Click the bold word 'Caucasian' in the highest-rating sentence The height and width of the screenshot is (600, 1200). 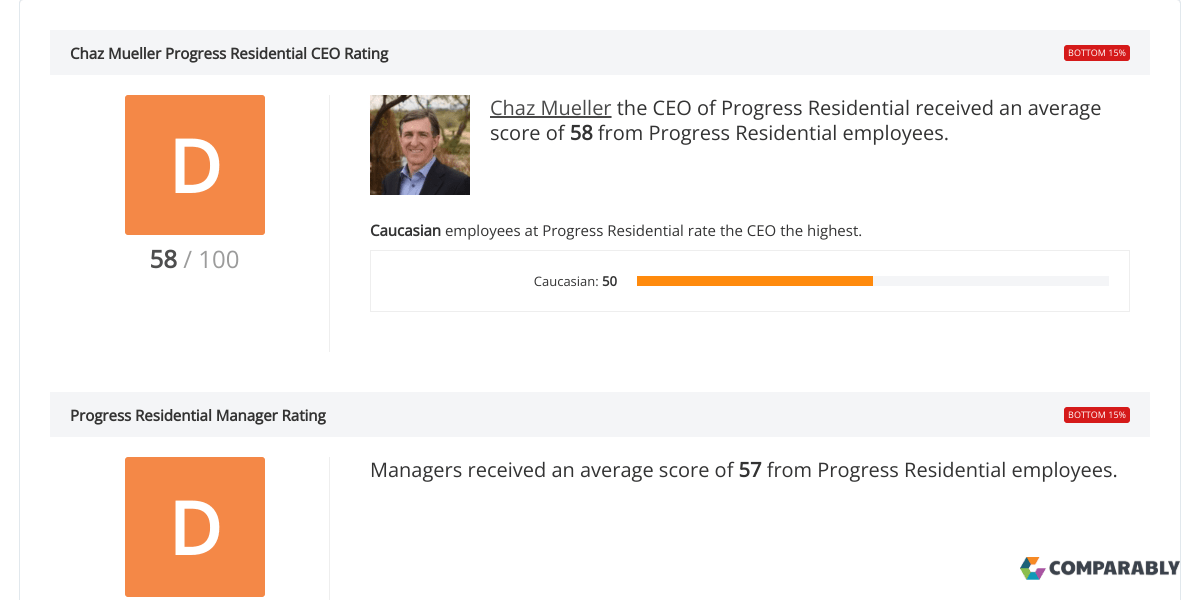pos(405,231)
